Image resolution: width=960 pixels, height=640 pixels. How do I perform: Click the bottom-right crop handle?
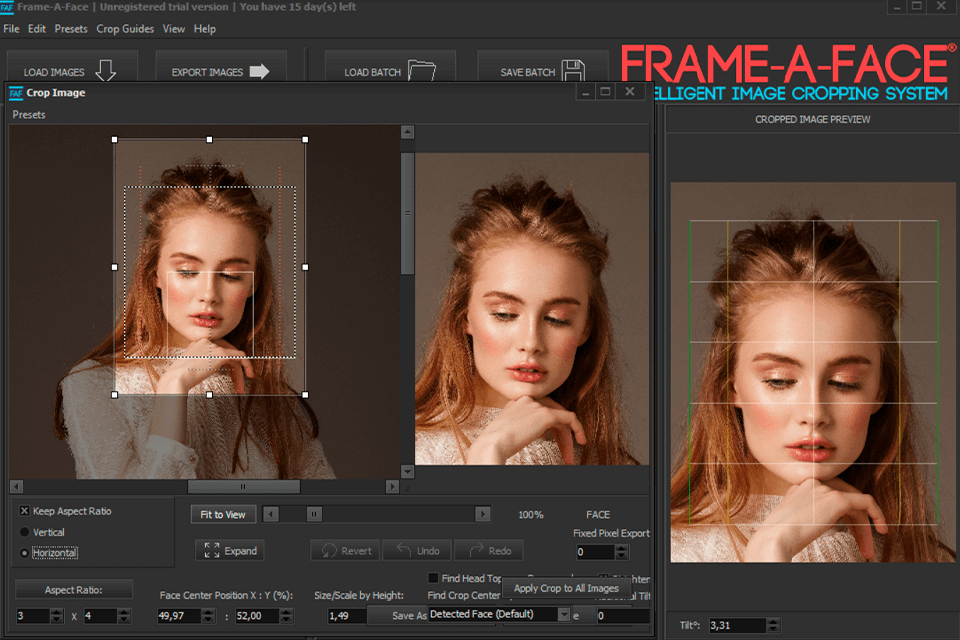306,395
